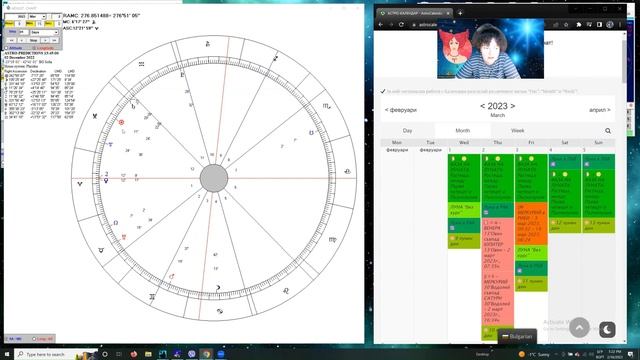Image resolution: width=640 pixels, height=360 pixels.
Task: Click the year input field in the chart panel
Action: pyautogui.click(x=16, y=16)
